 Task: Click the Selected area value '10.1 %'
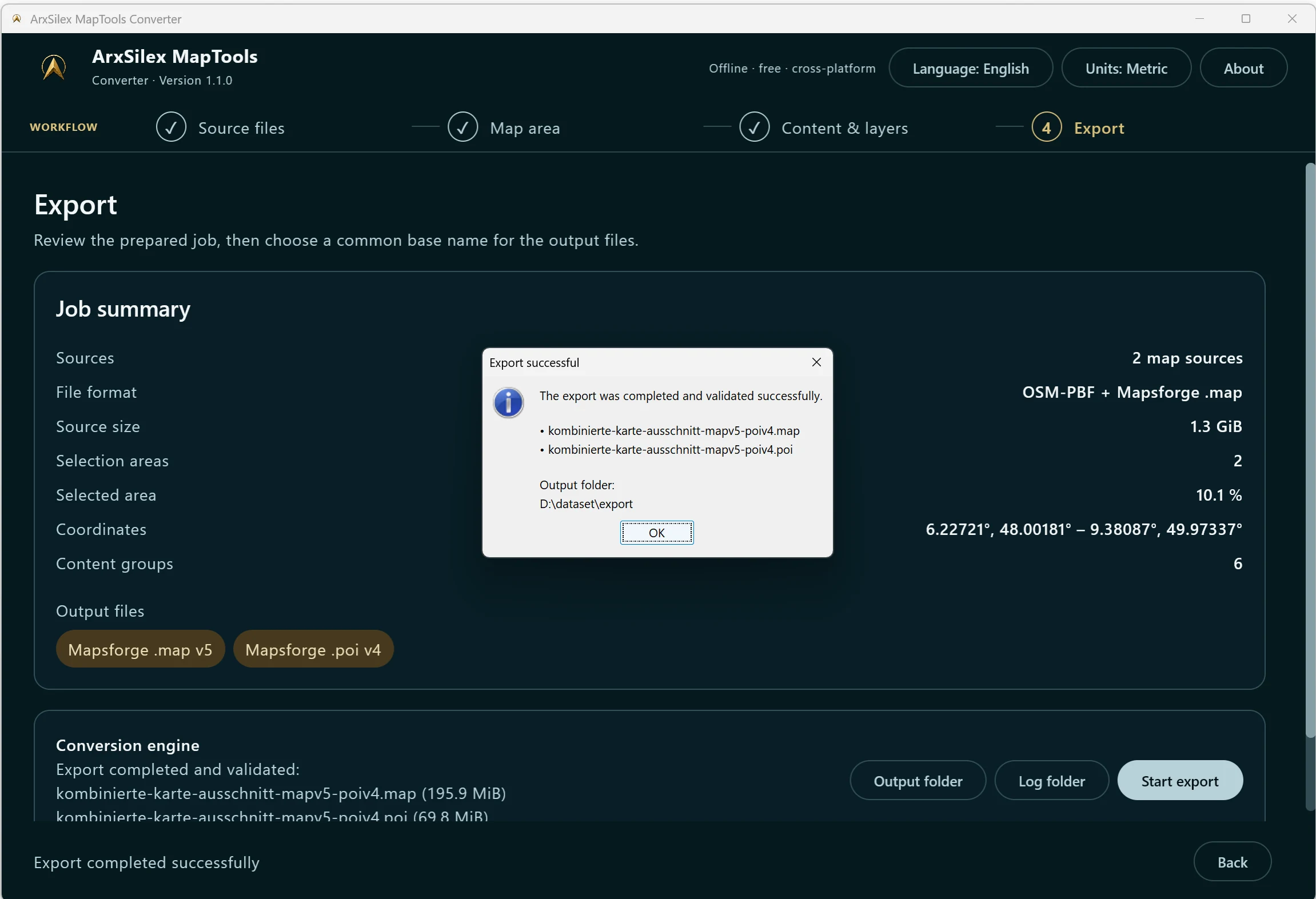tap(1219, 495)
